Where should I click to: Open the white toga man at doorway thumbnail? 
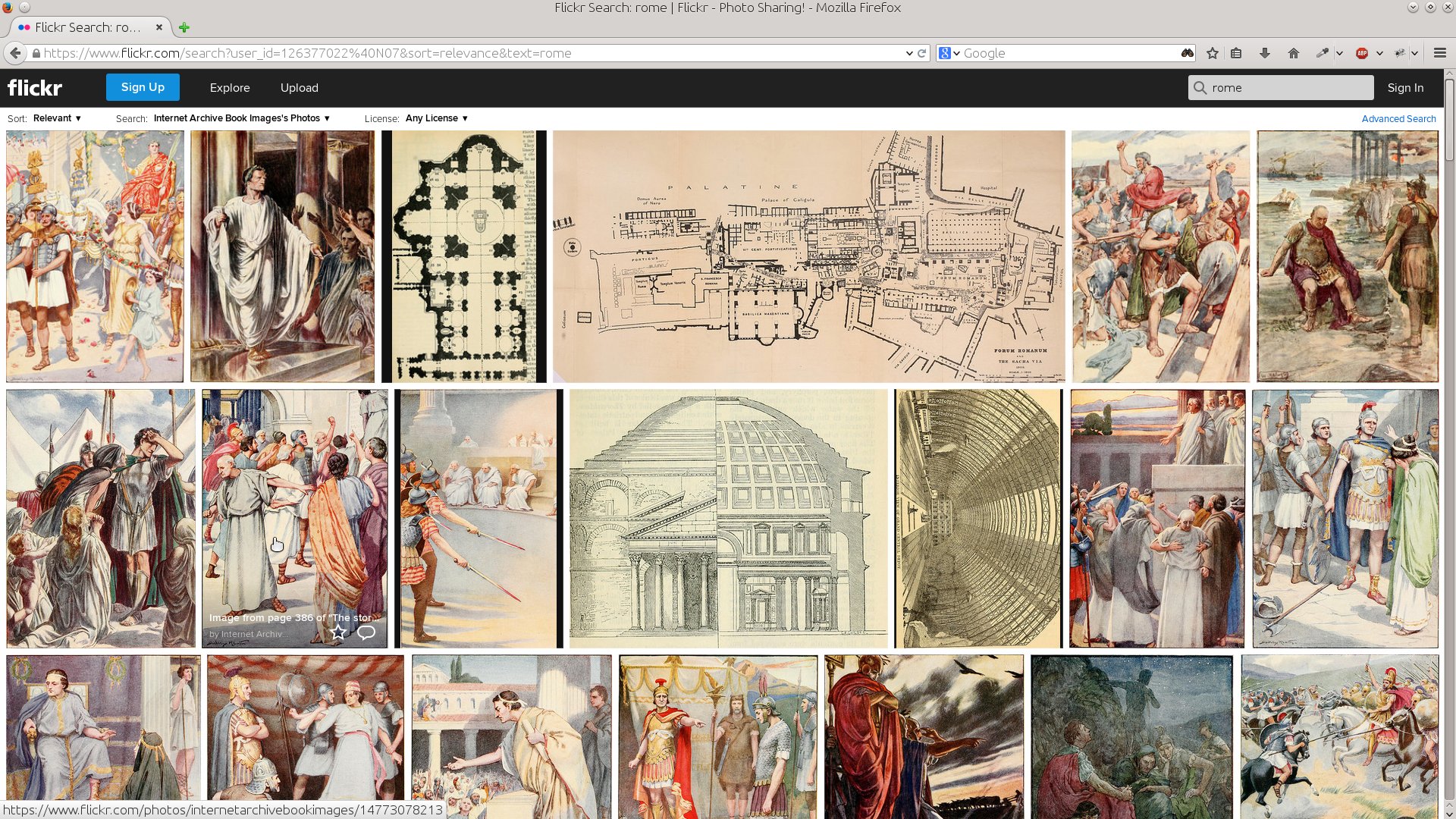[282, 256]
